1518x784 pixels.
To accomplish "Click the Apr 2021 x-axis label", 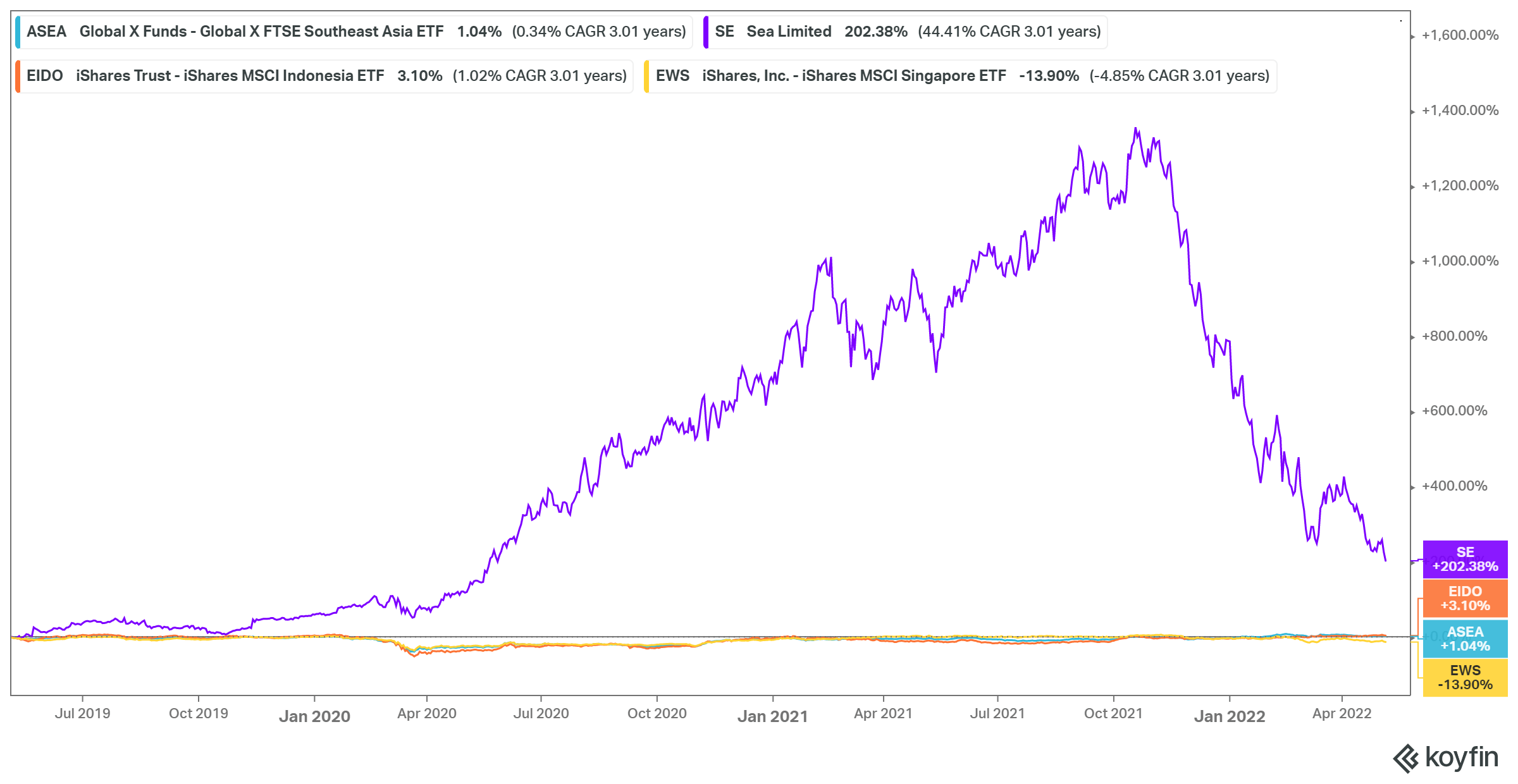I will 884,714.
